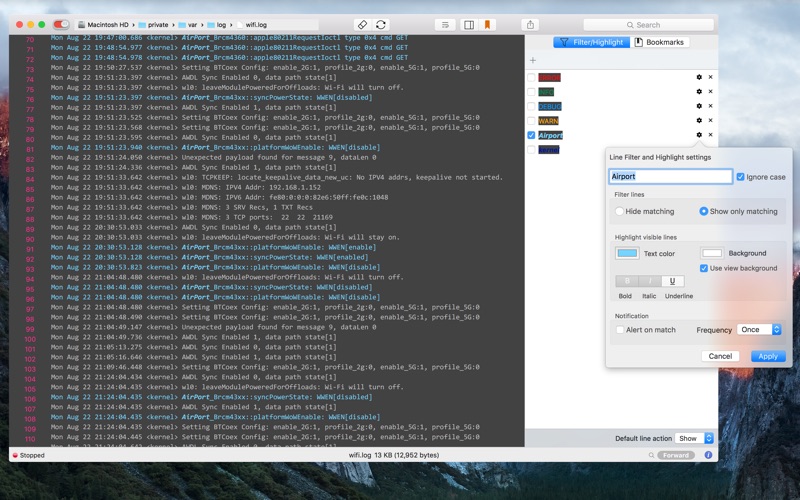Viewport: 800px width, 500px height.
Task: Click the Airport filter text field
Action: (670, 177)
